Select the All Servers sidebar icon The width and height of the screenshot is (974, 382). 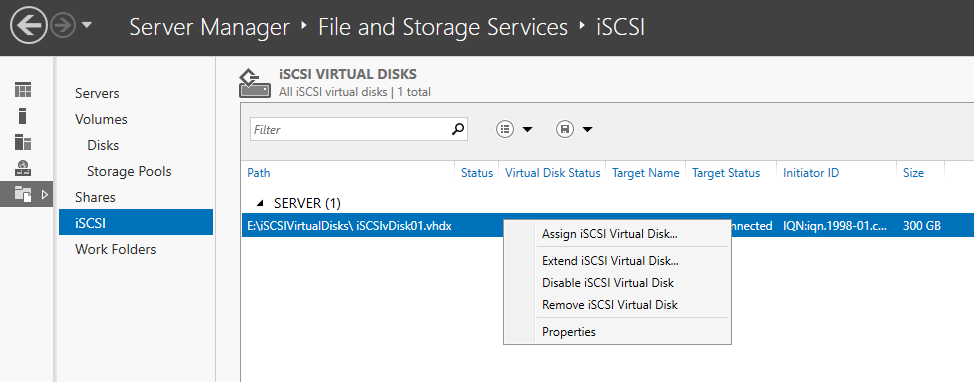[23, 142]
